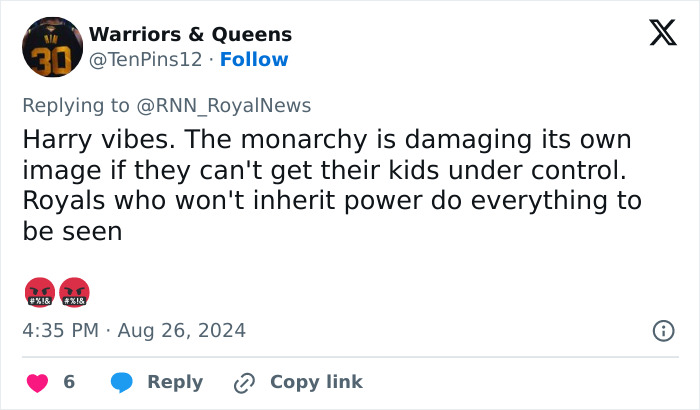
Task: Click the X logo icon
Action: pos(656,35)
